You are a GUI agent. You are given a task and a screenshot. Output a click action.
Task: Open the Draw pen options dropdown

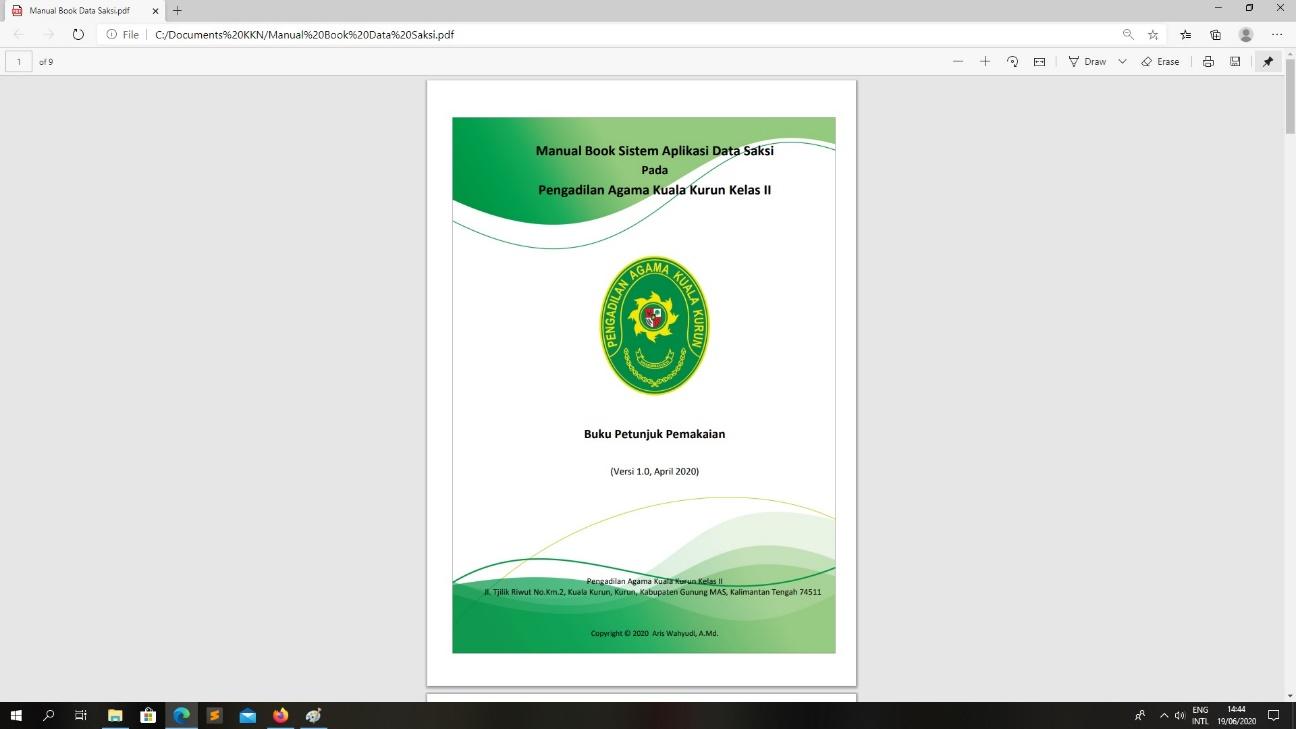coord(1121,61)
